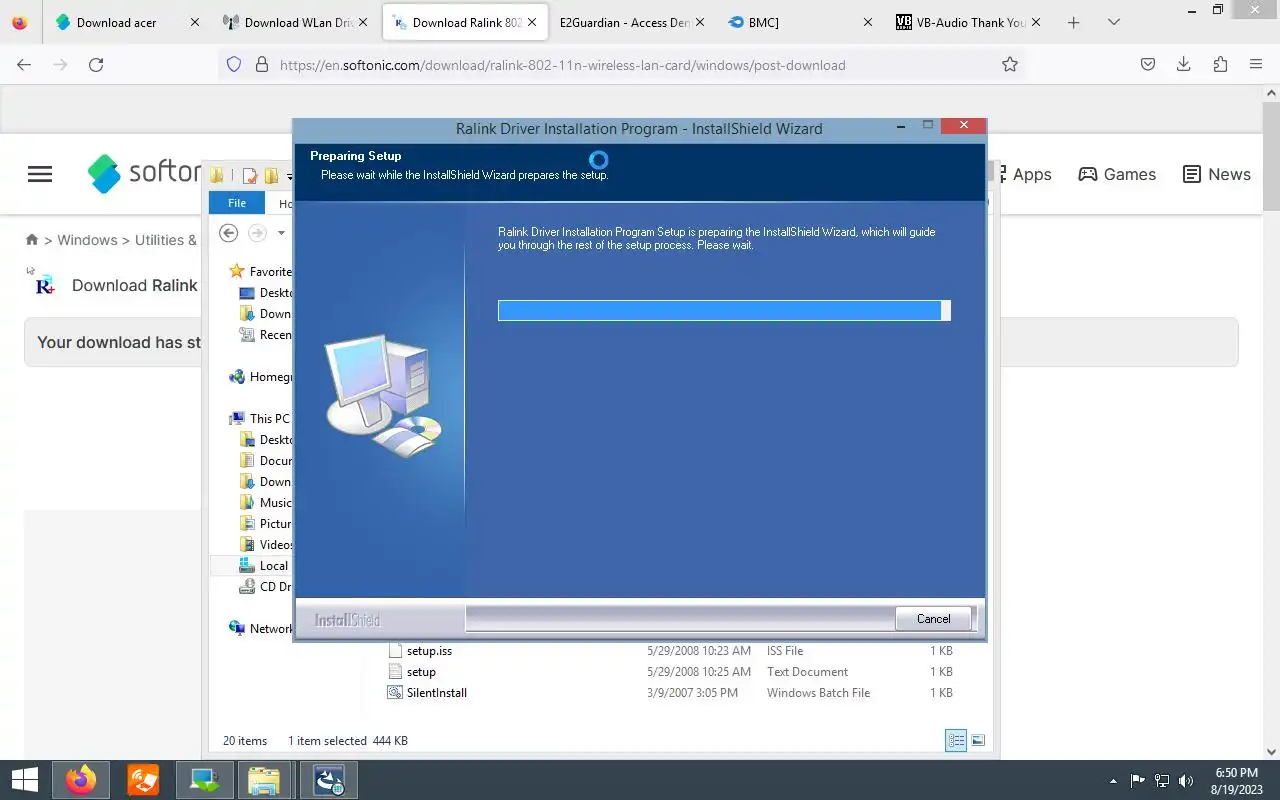The image size is (1280, 800).
Task: Select Favorites in Explorer navigation pane
Action: [260, 271]
